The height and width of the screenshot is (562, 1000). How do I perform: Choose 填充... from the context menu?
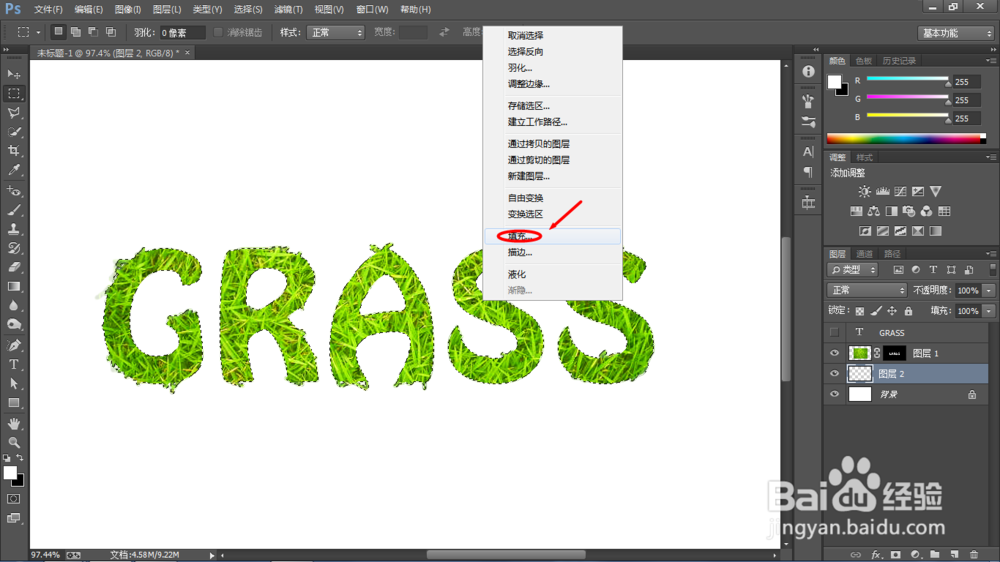552,236
